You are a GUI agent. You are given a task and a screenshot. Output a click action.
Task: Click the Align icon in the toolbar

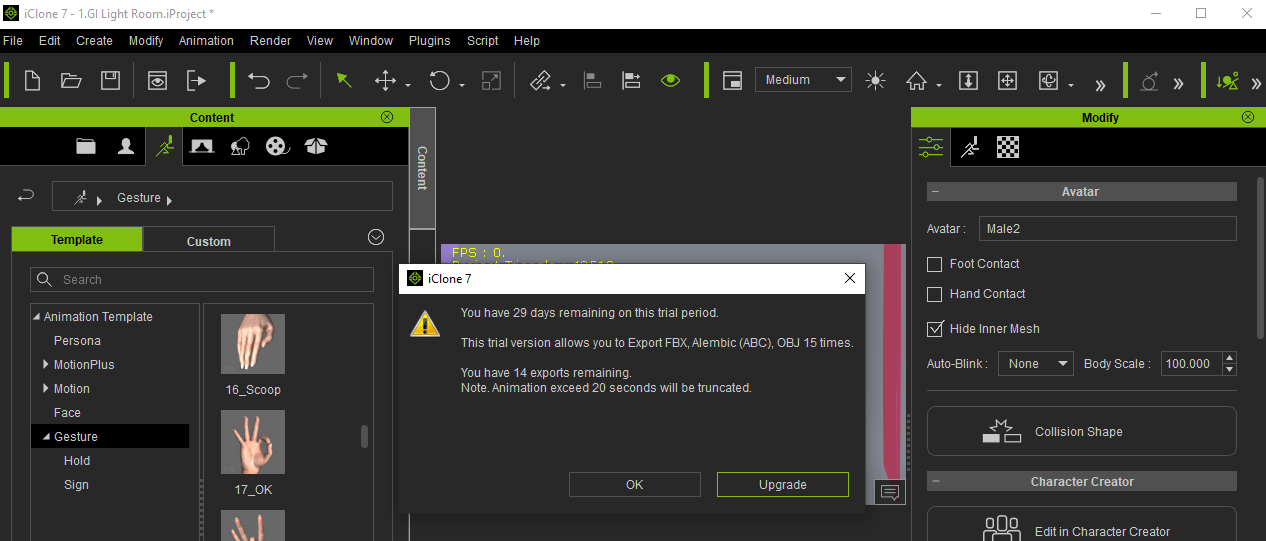(593, 81)
